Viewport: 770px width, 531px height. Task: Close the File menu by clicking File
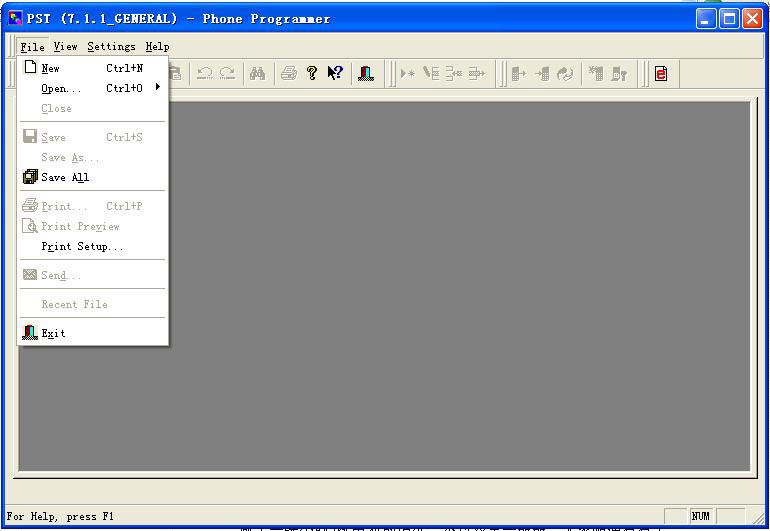pyautogui.click(x=32, y=47)
